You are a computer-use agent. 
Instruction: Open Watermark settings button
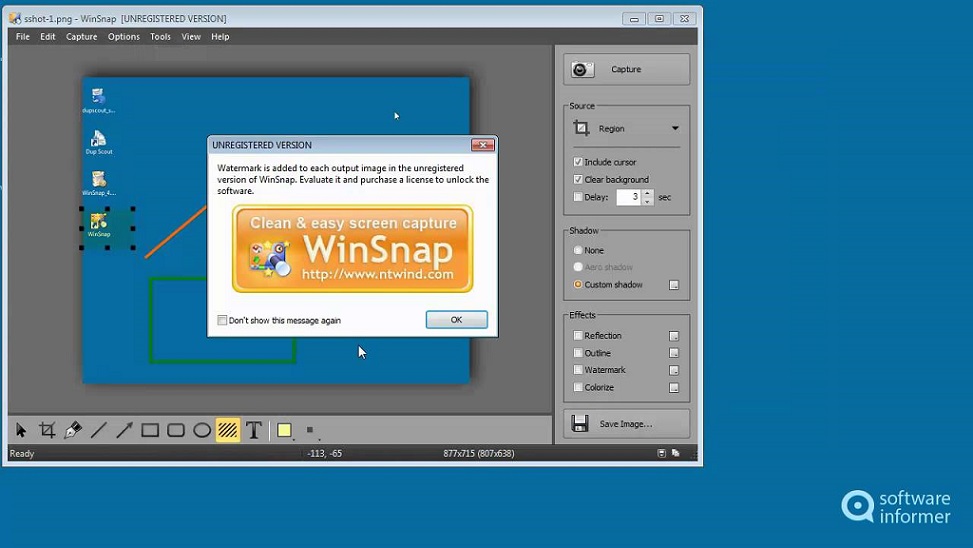click(674, 371)
